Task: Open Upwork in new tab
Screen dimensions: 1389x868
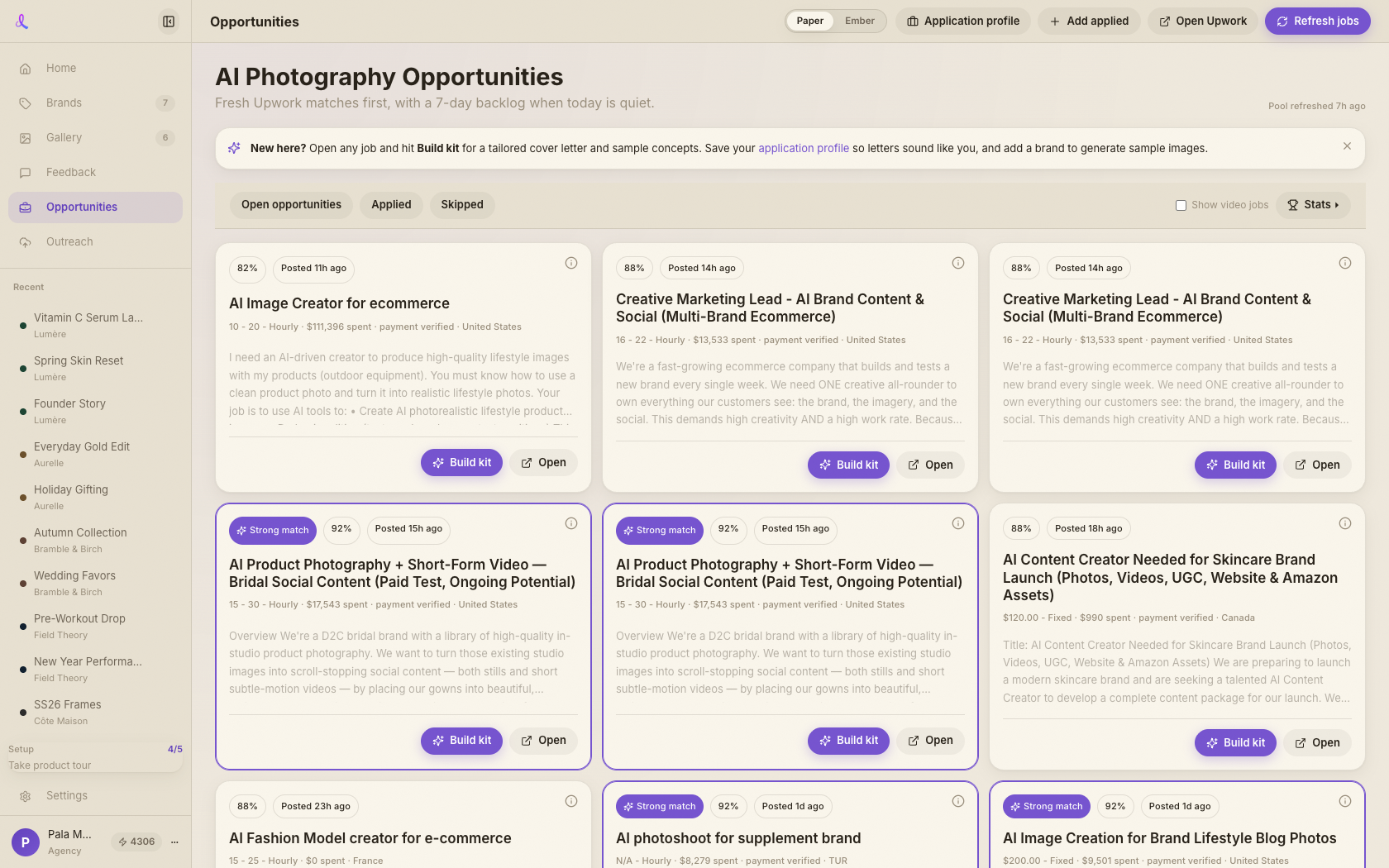Action: pyautogui.click(x=1203, y=21)
